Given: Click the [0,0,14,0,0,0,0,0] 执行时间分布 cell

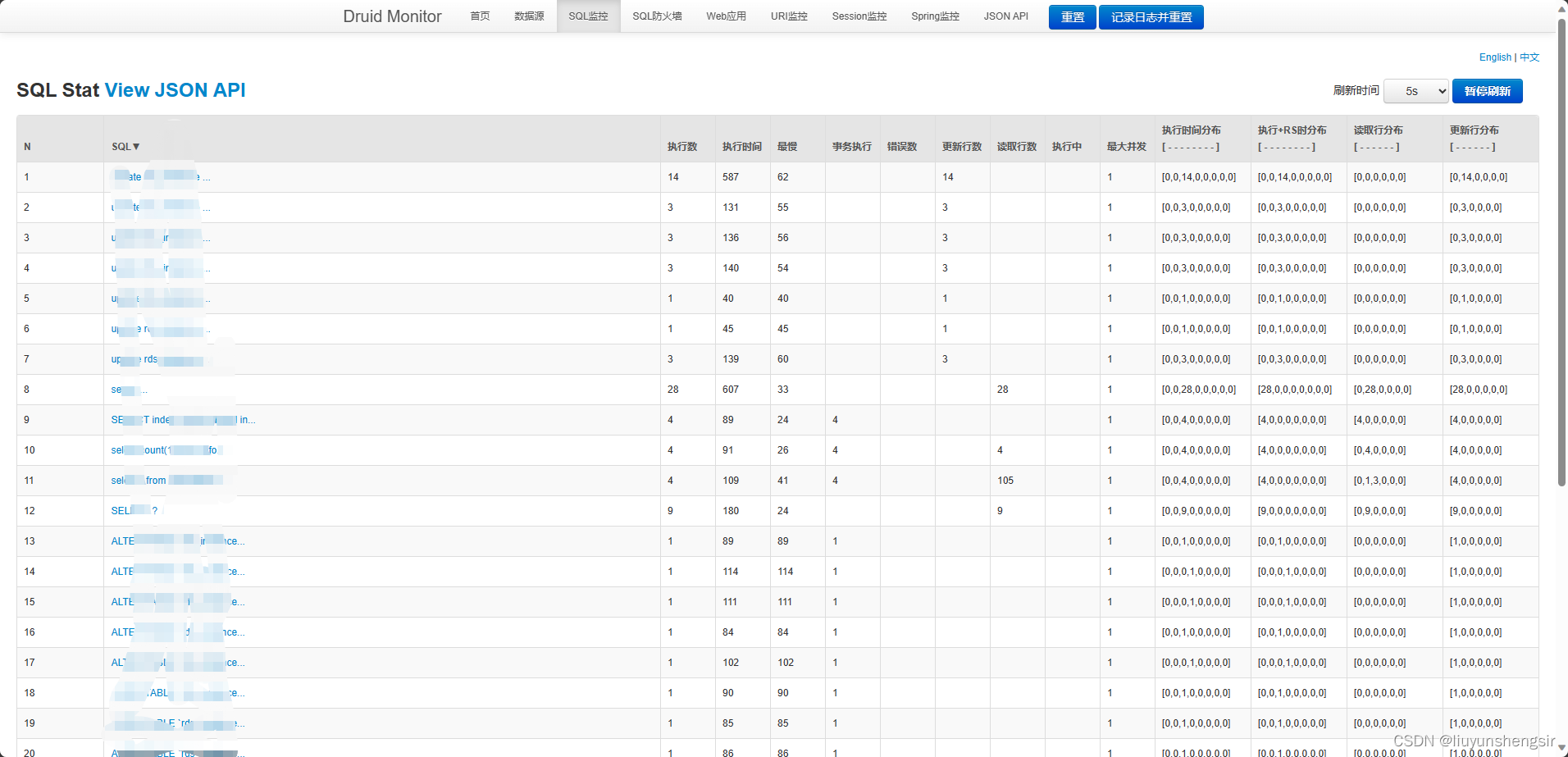Looking at the screenshot, I should click(x=1199, y=177).
